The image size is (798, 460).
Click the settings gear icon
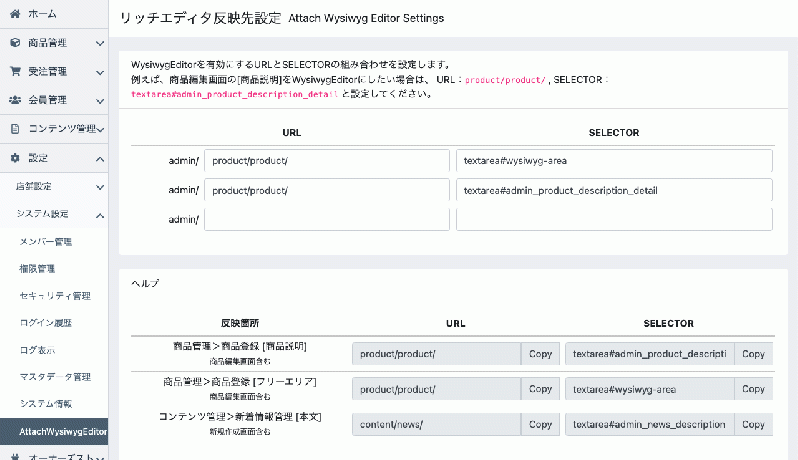[x=15, y=158]
